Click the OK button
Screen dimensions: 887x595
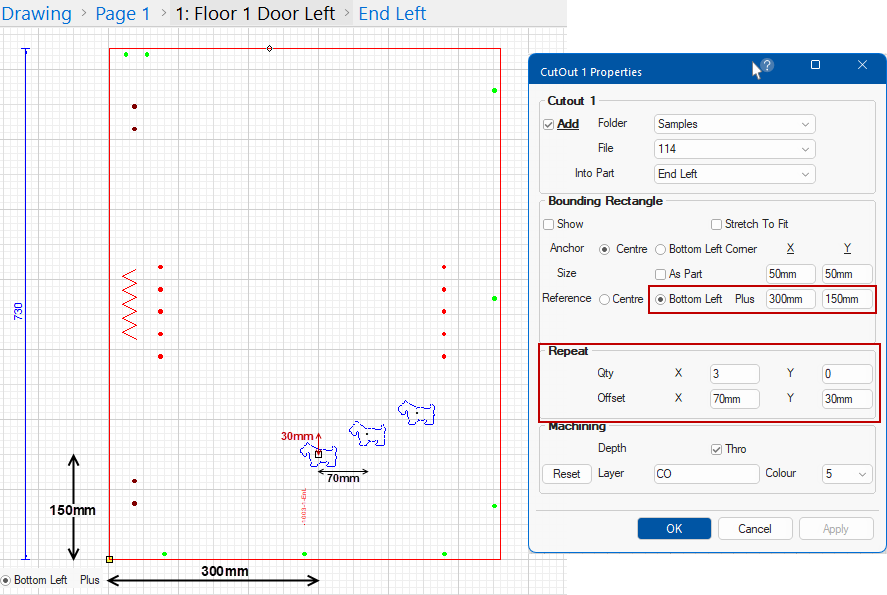point(674,529)
